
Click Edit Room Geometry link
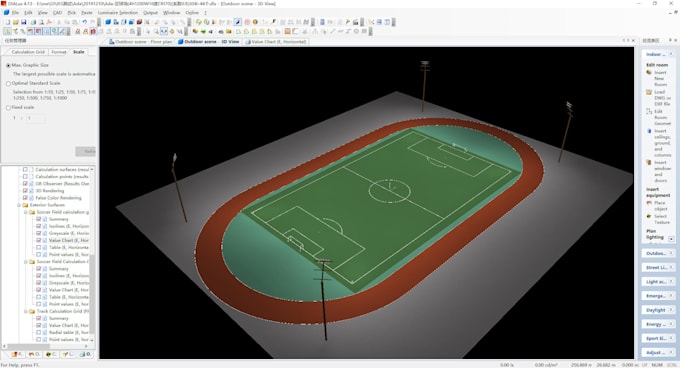click(x=662, y=117)
